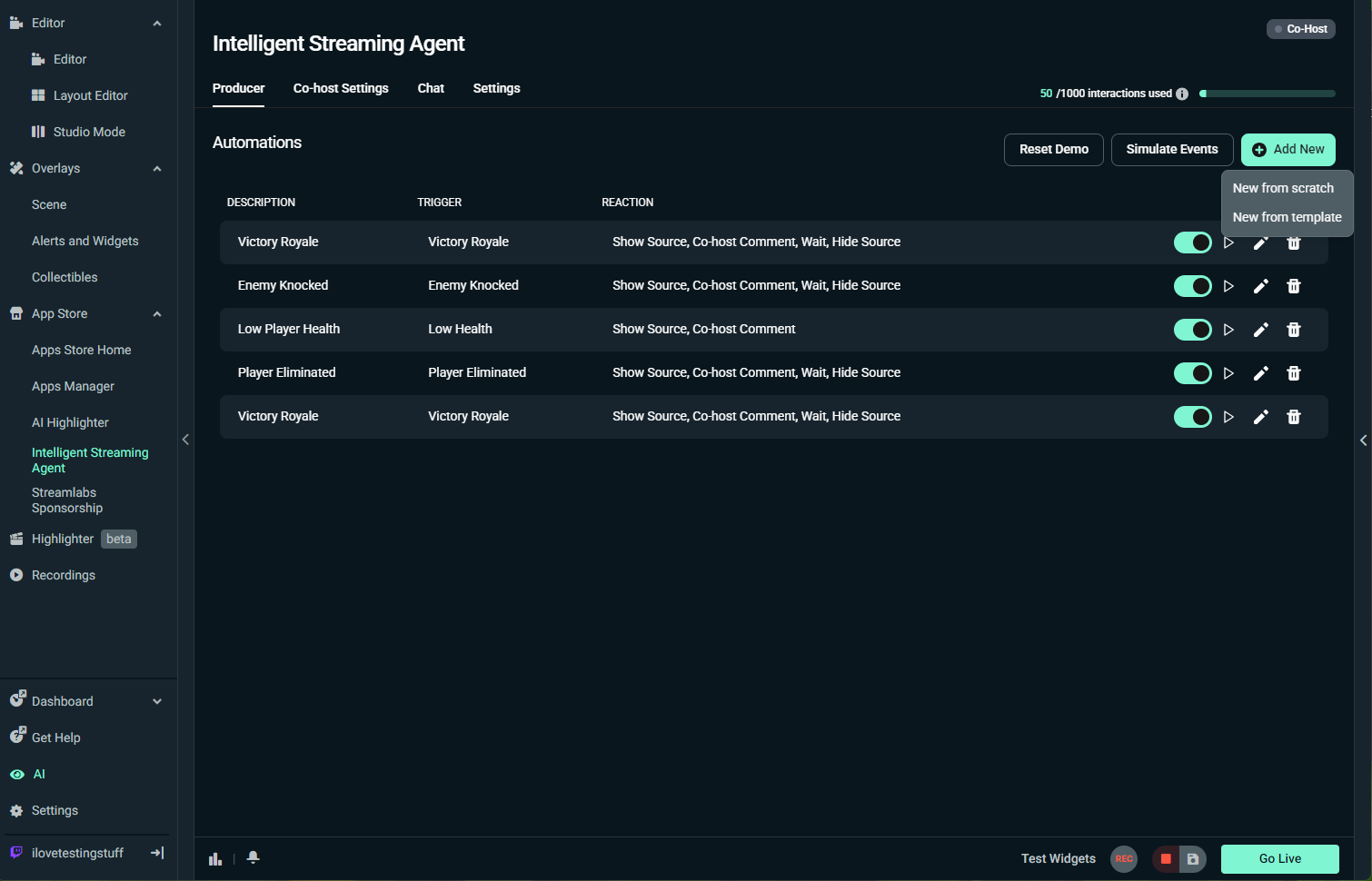Screen dimensions: 1372x881
Task: Collapse the sidebar with the left arrow
Action: pos(185,440)
